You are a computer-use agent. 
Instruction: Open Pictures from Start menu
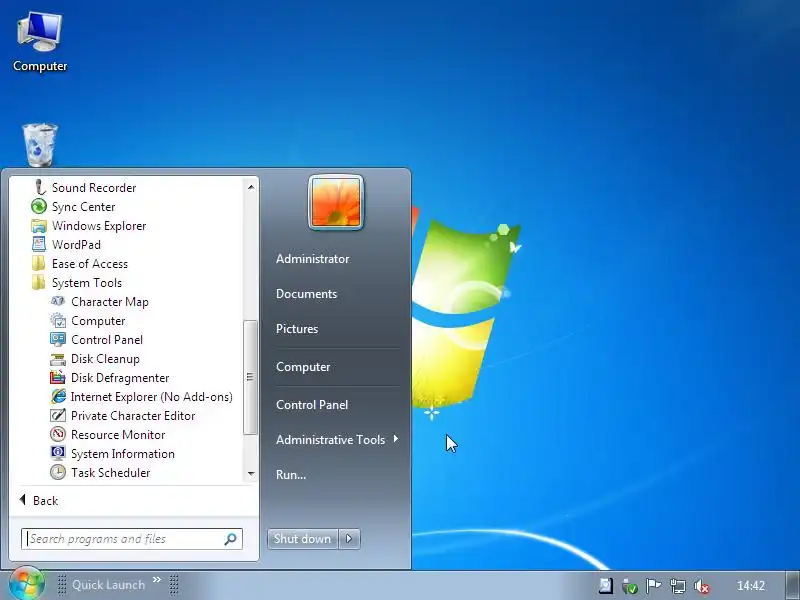(x=297, y=329)
